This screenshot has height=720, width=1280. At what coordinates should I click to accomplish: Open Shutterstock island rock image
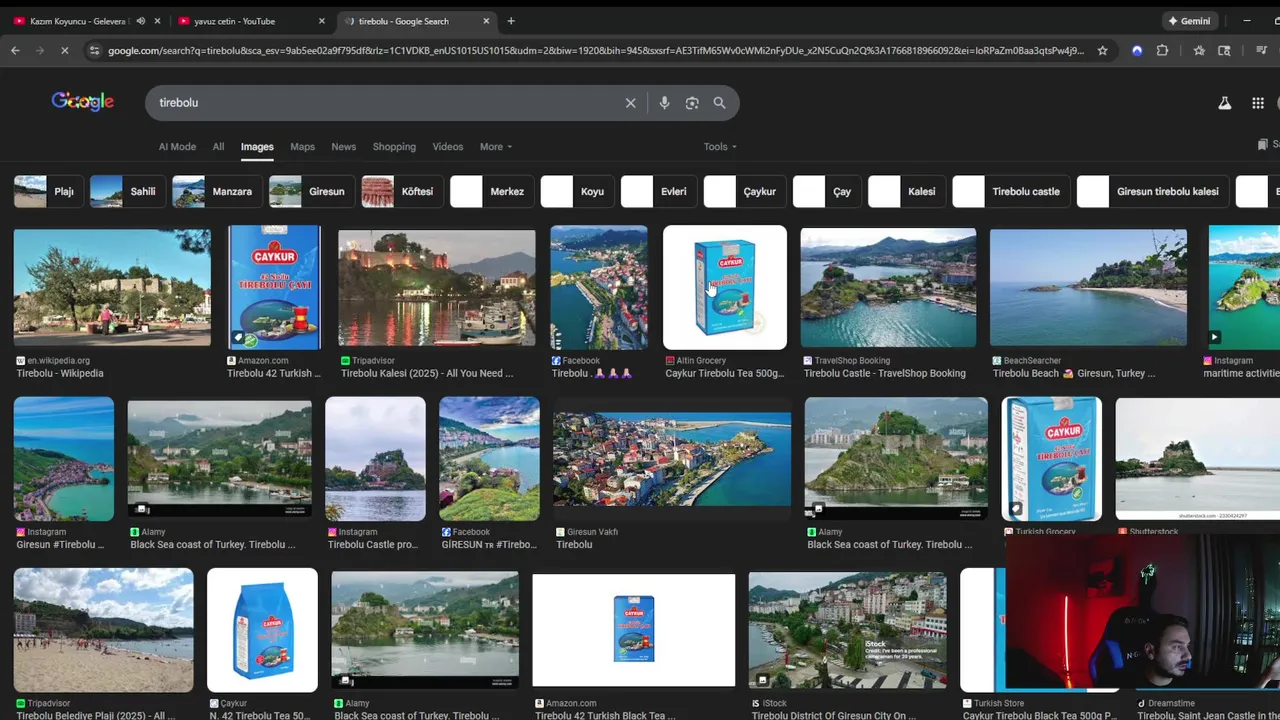[x=1197, y=458]
